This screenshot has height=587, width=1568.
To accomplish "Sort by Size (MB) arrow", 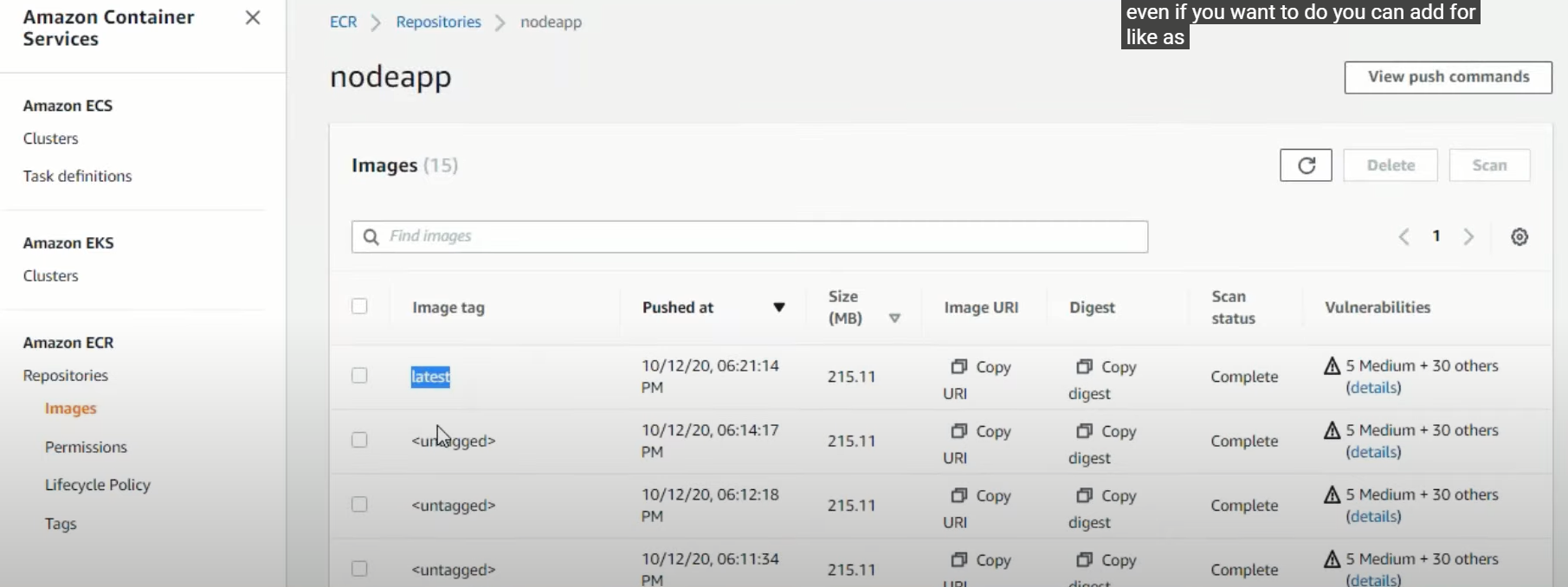I will click(895, 319).
